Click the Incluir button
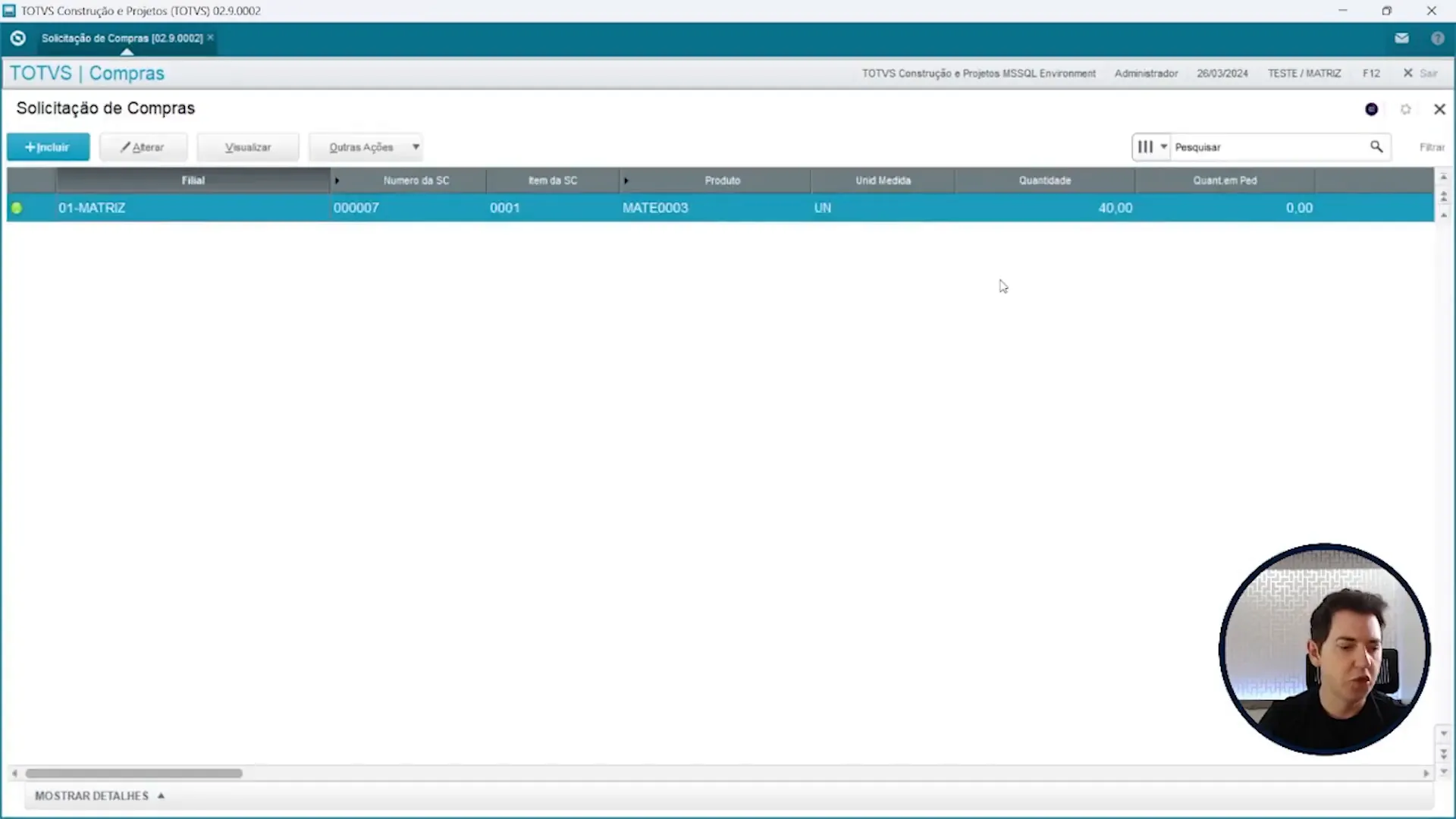Viewport: 1456px width, 819px height. click(48, 147)
